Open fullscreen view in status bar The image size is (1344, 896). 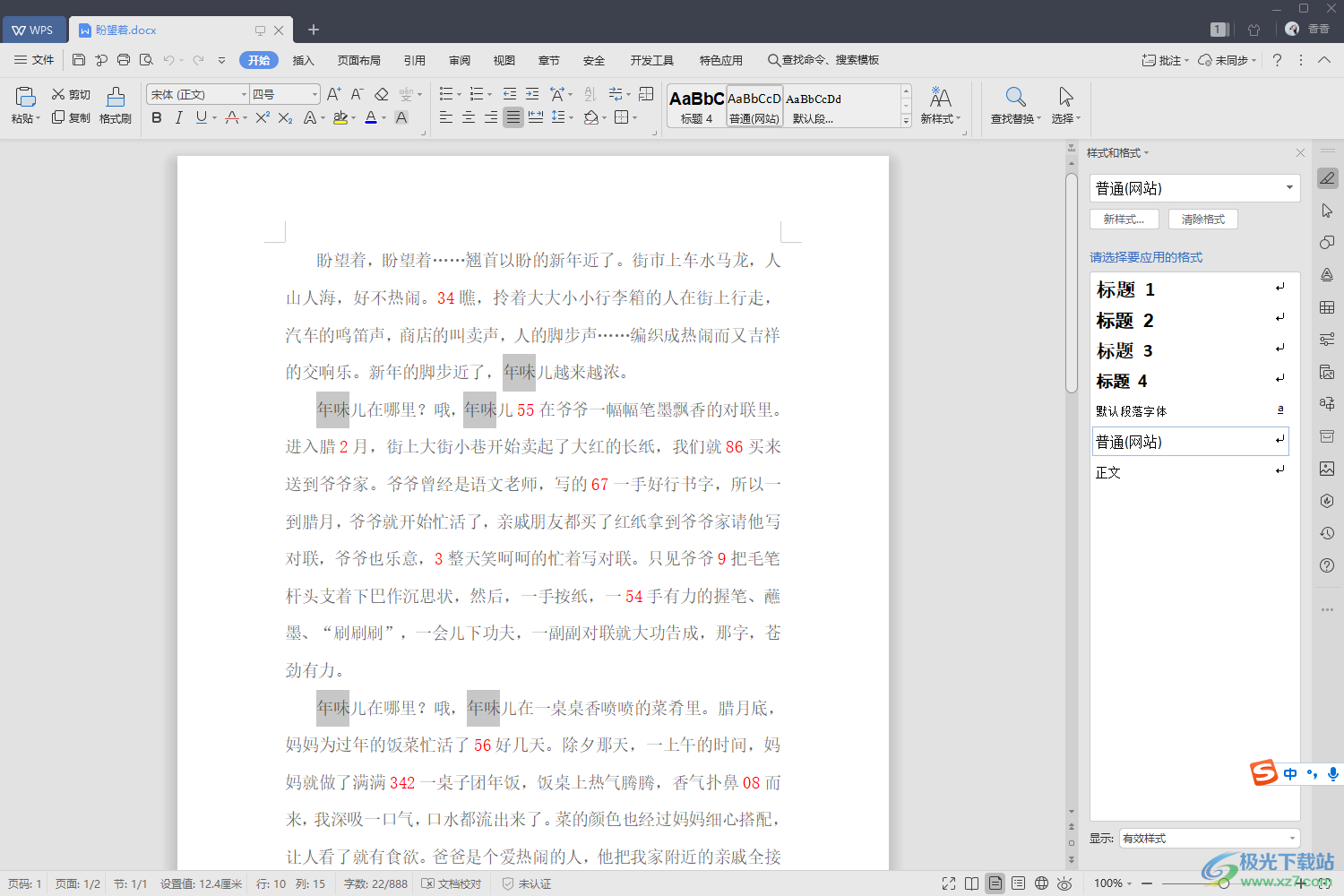coord(949,883)
